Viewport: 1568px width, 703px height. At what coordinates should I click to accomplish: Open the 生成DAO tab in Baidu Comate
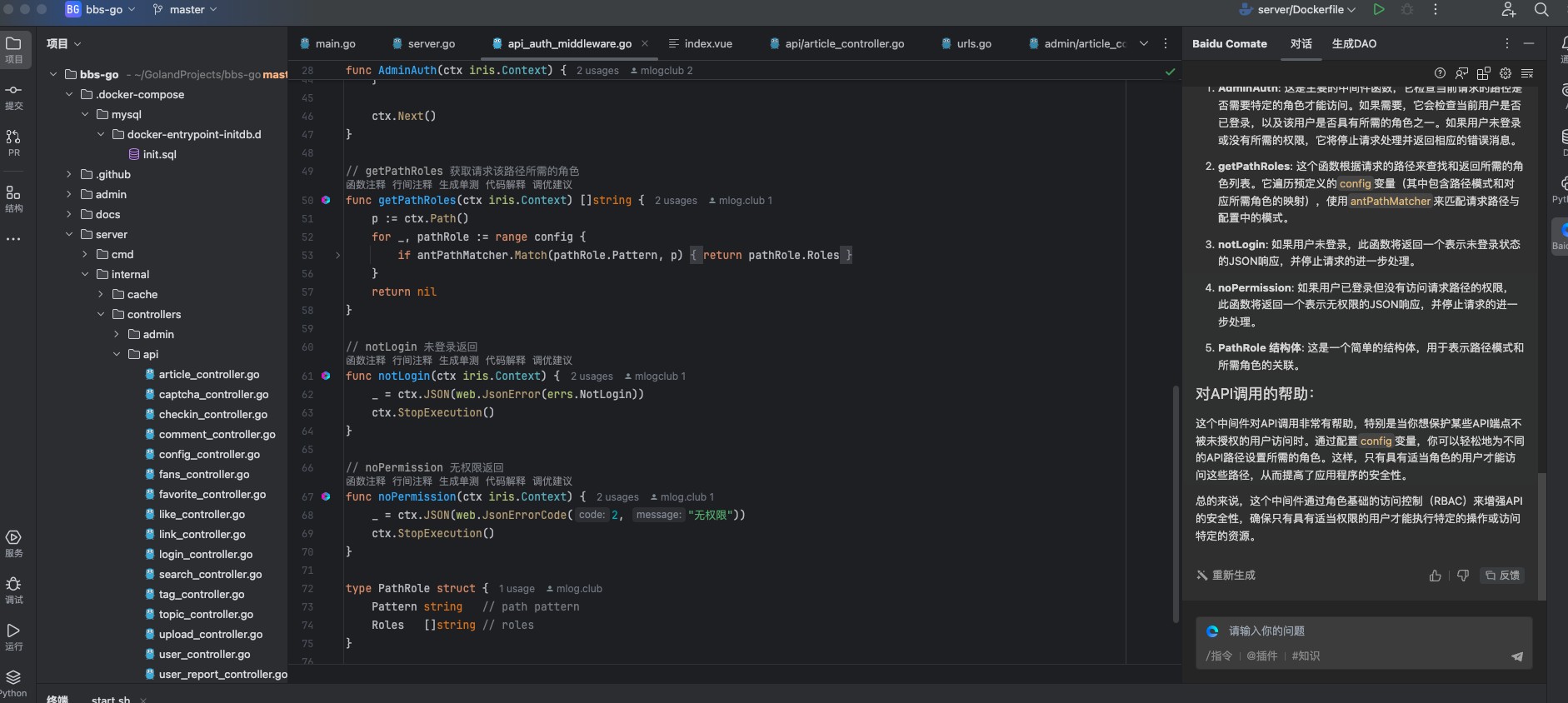pos(1354,43)
